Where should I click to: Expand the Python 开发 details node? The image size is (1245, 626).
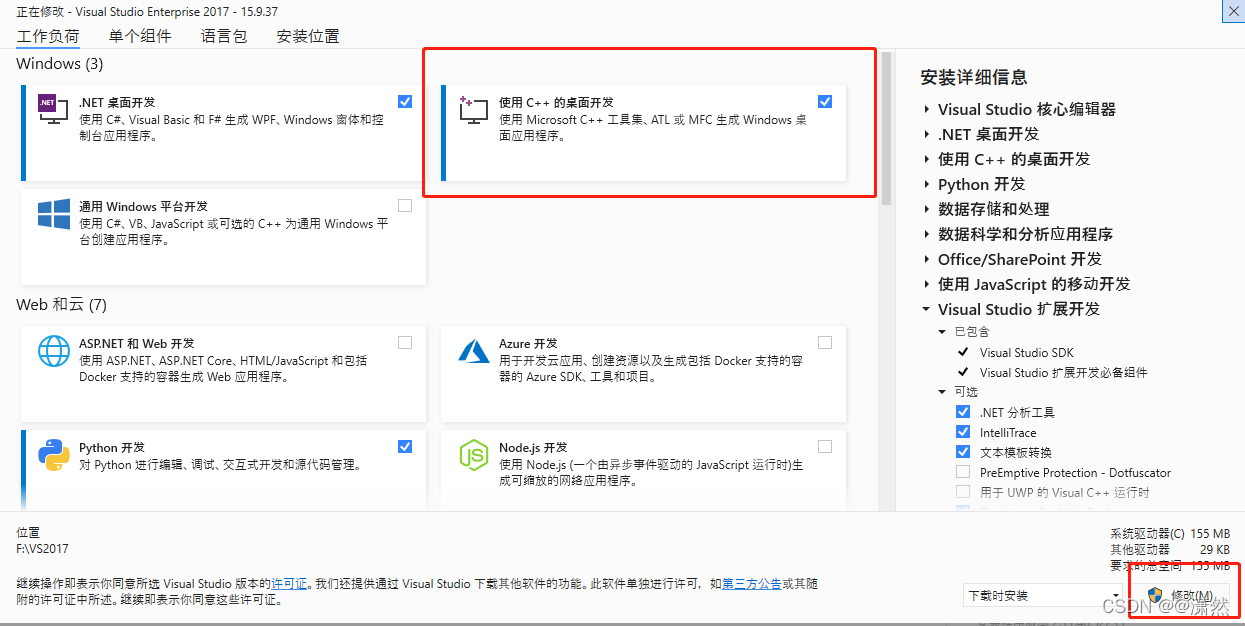coord(926,184)
